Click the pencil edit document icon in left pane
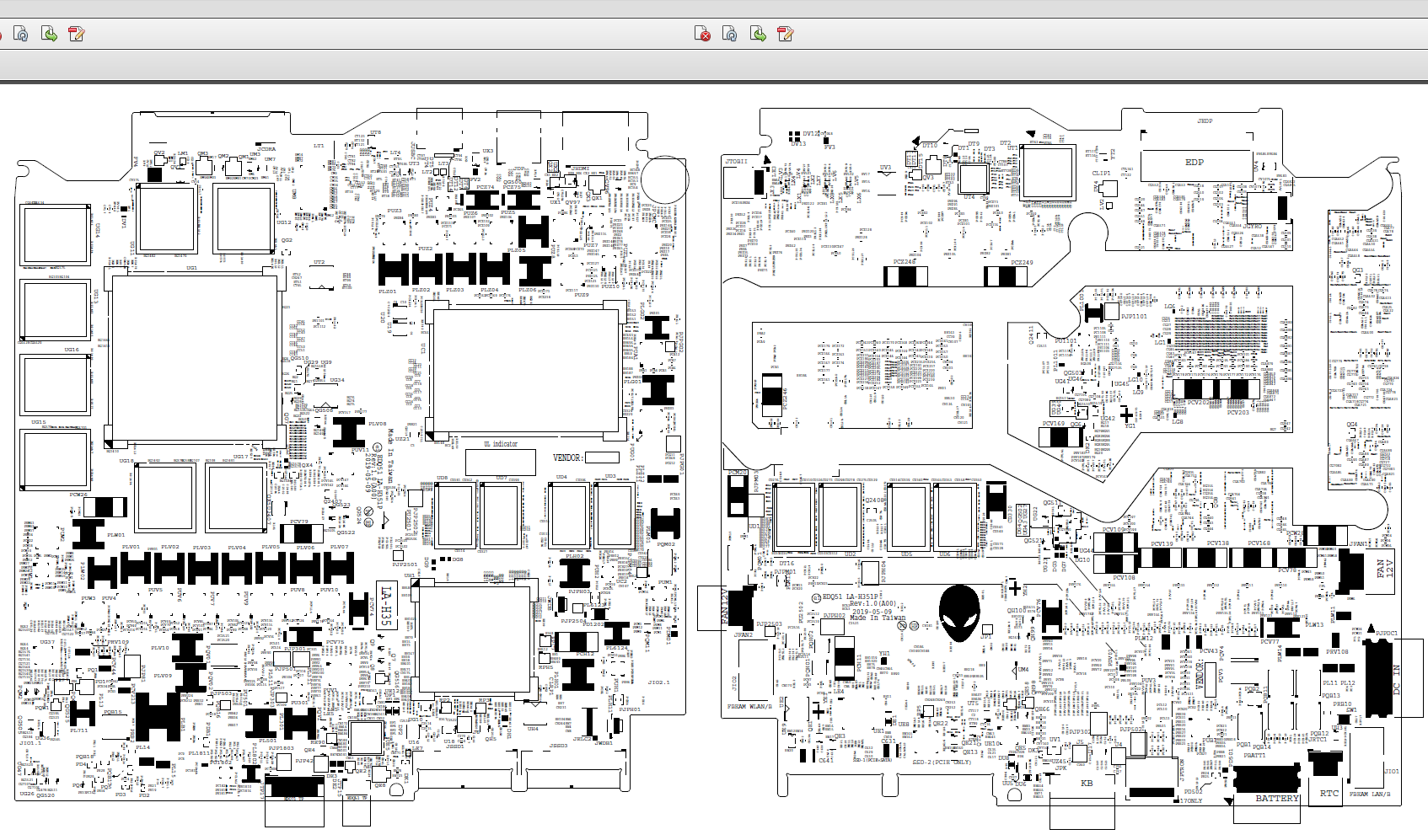 click(77, 34)
